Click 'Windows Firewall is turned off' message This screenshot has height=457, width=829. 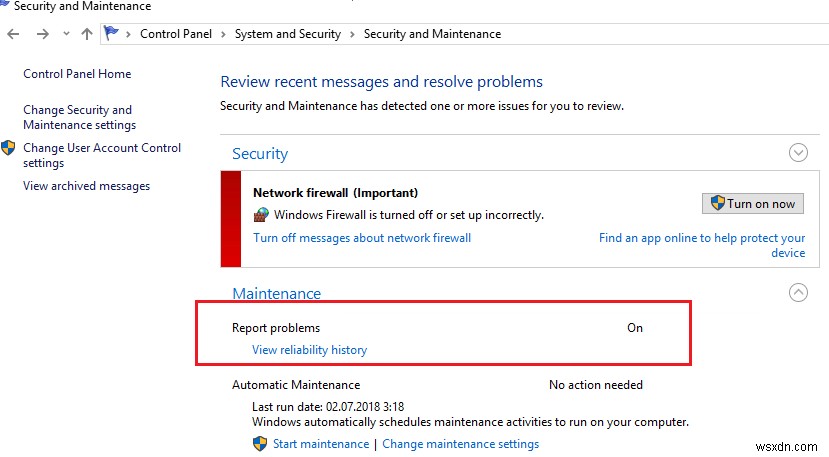click(x=408, y=215)
